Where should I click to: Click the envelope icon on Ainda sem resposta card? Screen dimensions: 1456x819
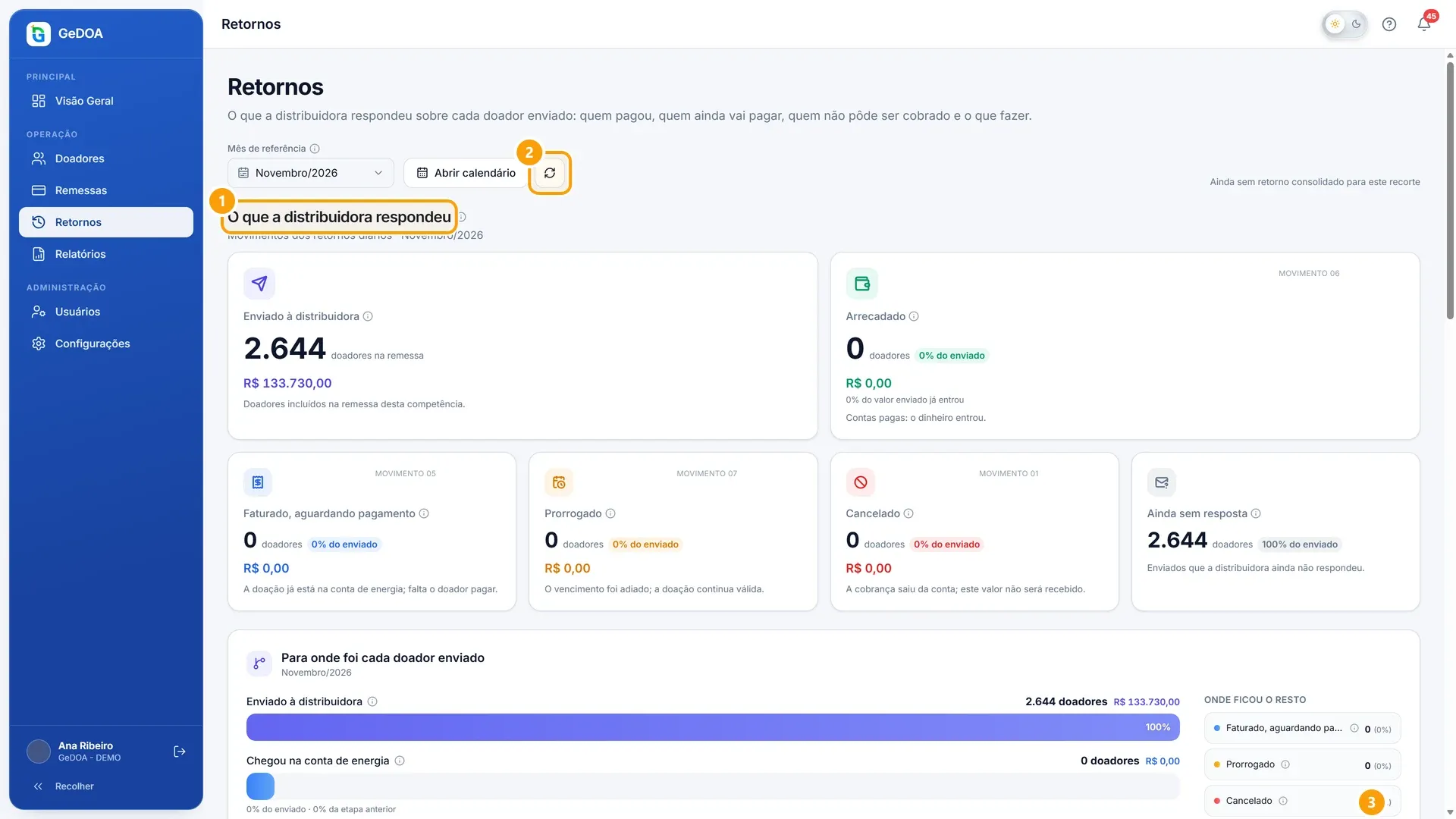pos(1162,482)
